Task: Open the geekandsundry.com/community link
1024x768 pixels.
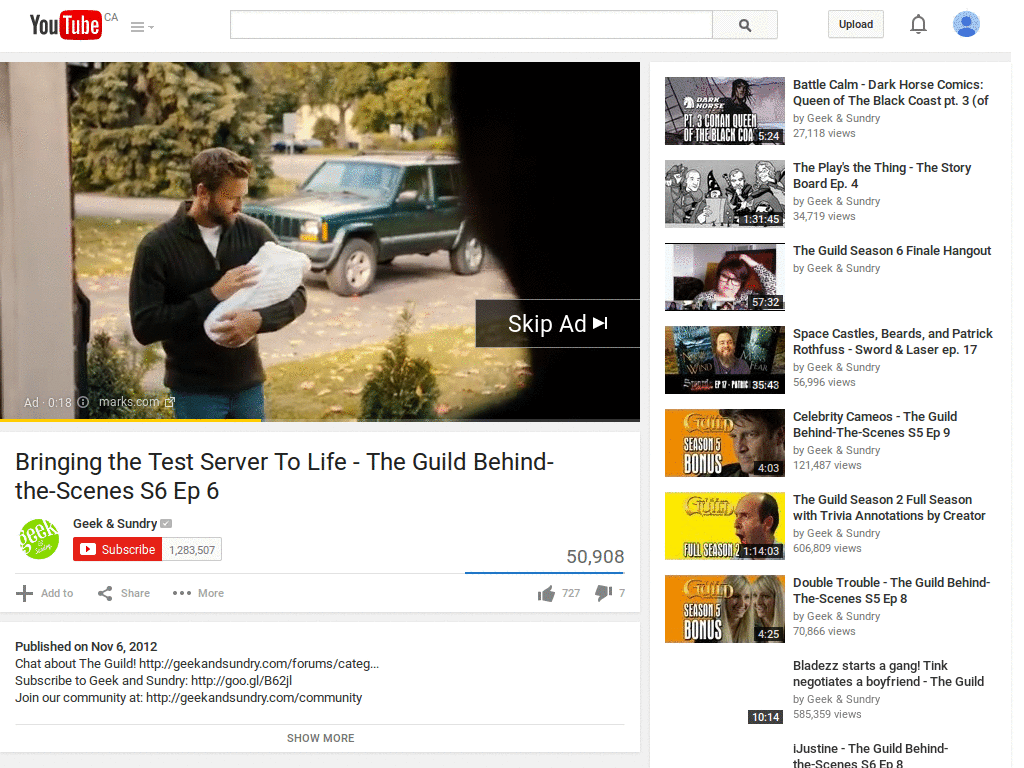Action: coord(254,697)
